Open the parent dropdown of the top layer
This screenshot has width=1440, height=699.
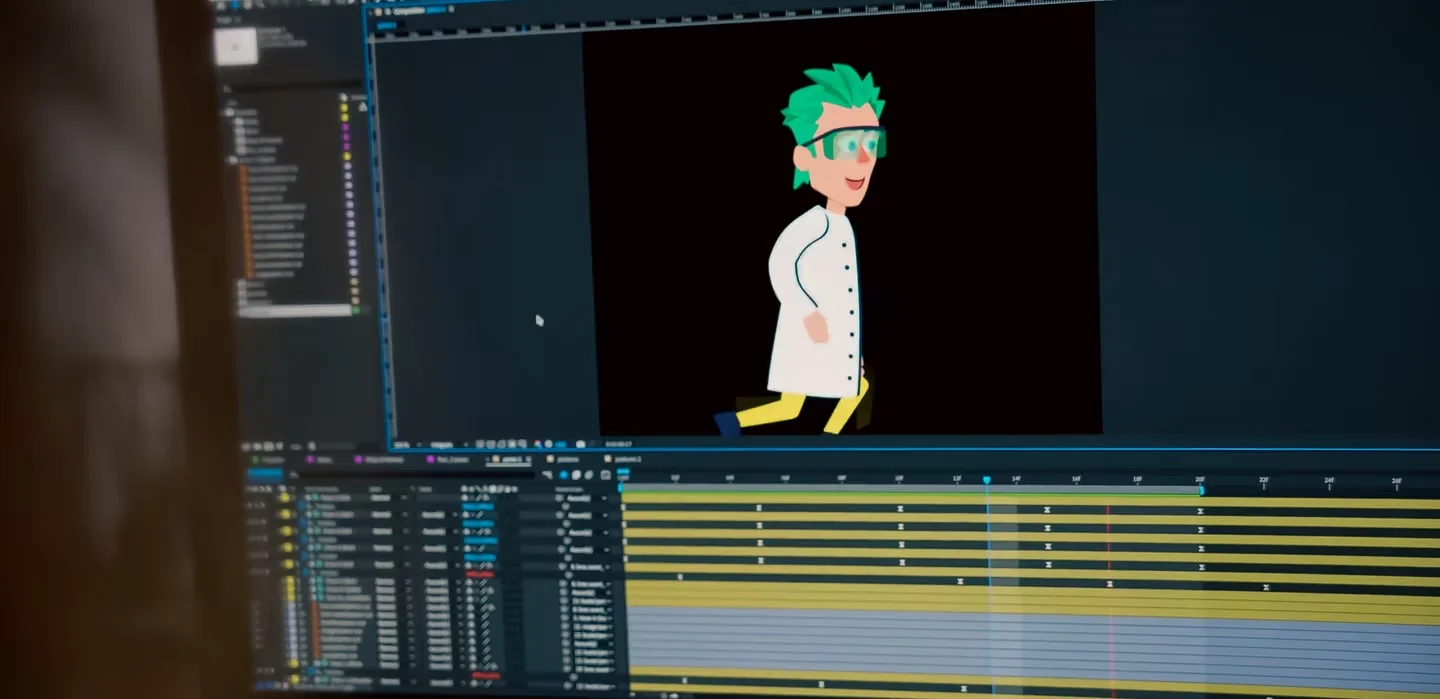pos(583,498)
